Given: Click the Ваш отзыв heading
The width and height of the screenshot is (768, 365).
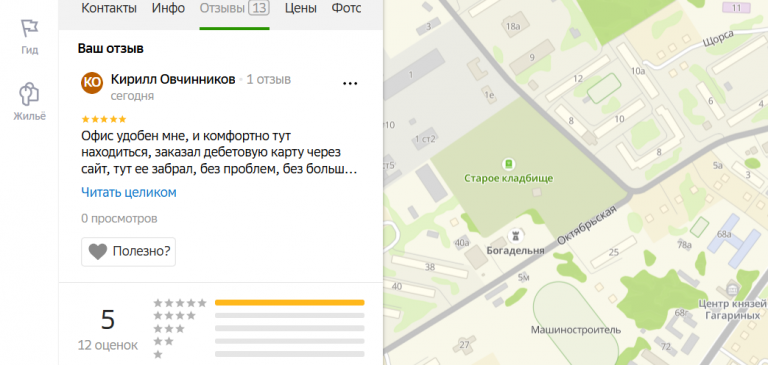Looking at the screenshot, I should click(110, 49).
